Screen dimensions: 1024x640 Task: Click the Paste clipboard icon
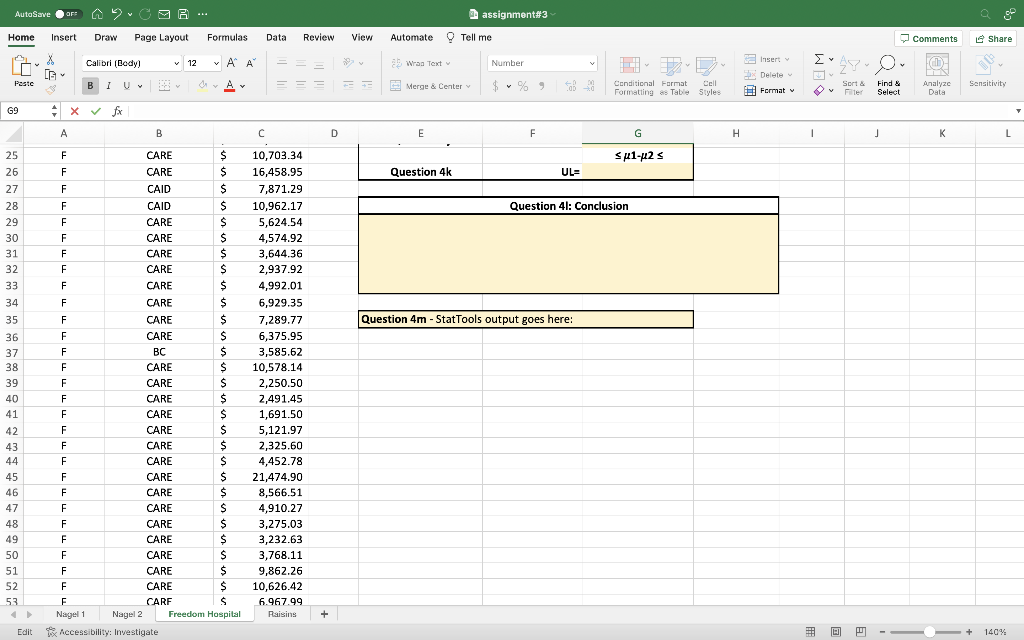pos(21,66)
